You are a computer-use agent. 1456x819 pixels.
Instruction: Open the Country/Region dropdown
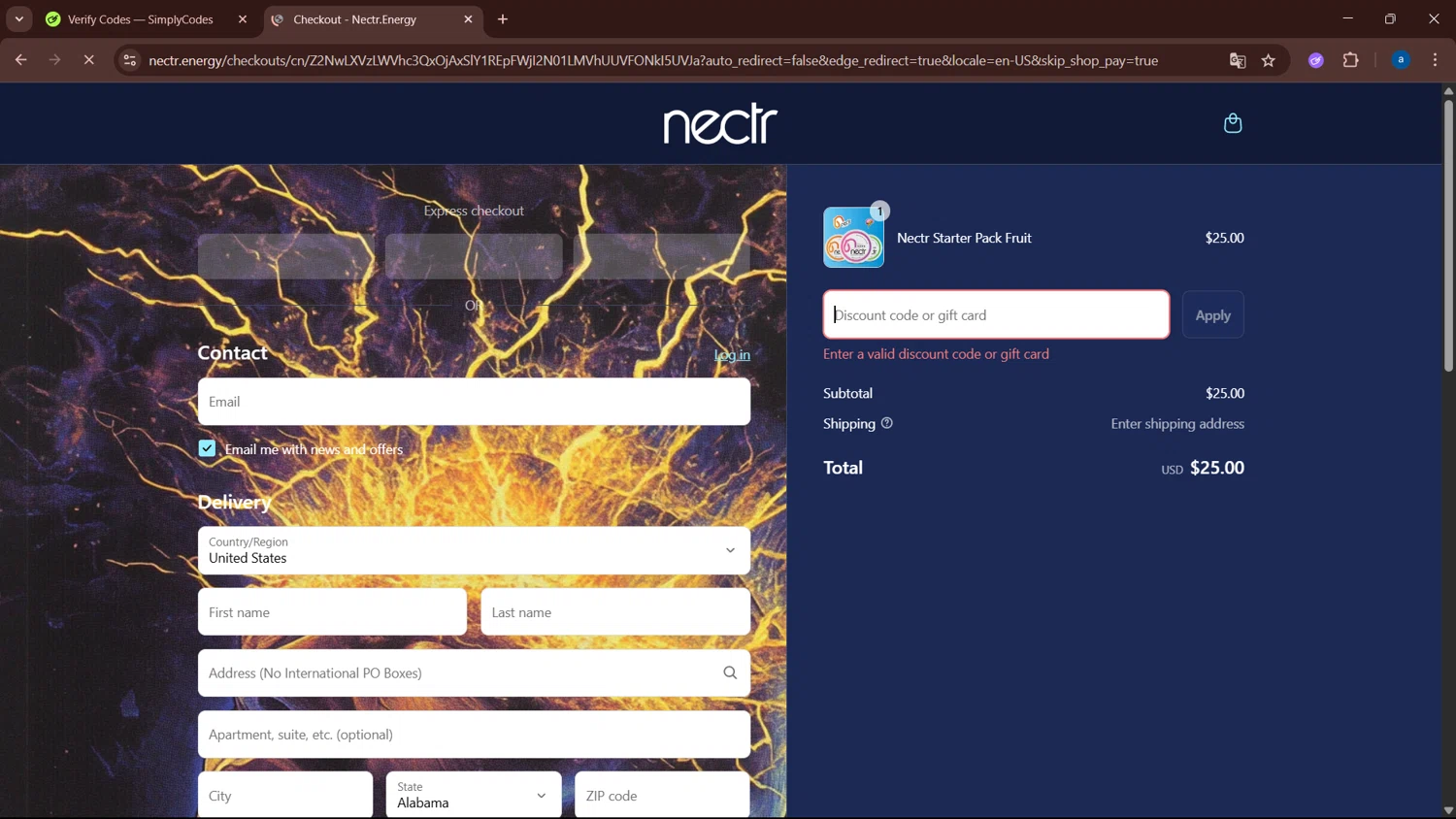tap(474, 550)
